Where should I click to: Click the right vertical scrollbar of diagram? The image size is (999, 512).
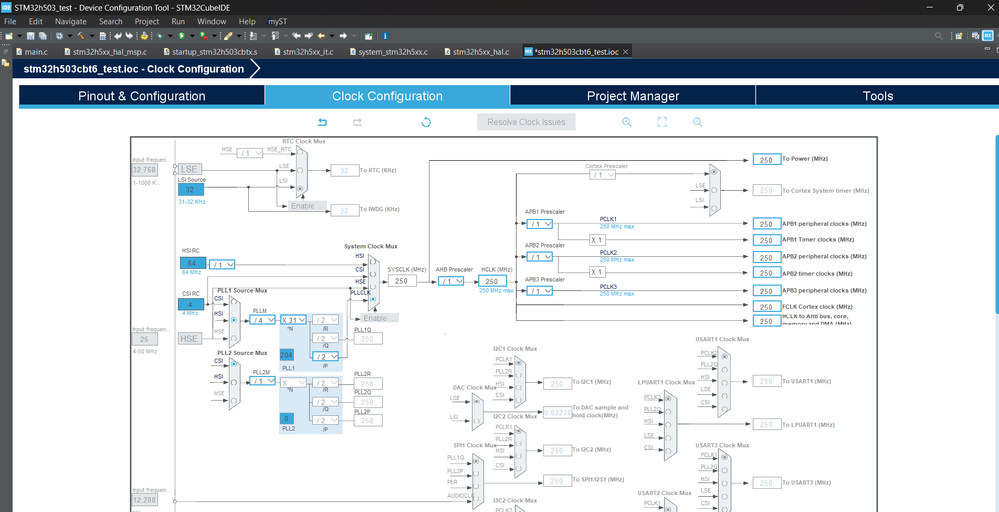point(996,223)
